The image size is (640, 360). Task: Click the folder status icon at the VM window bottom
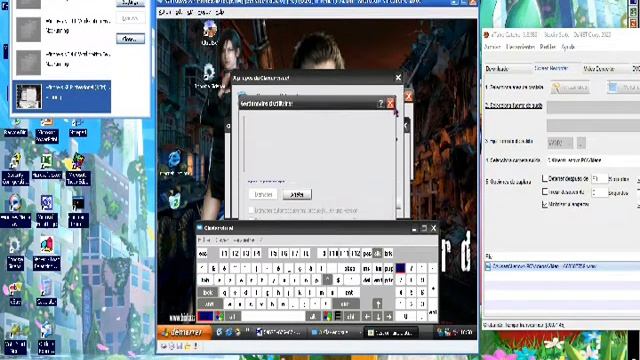pos(187,346)
